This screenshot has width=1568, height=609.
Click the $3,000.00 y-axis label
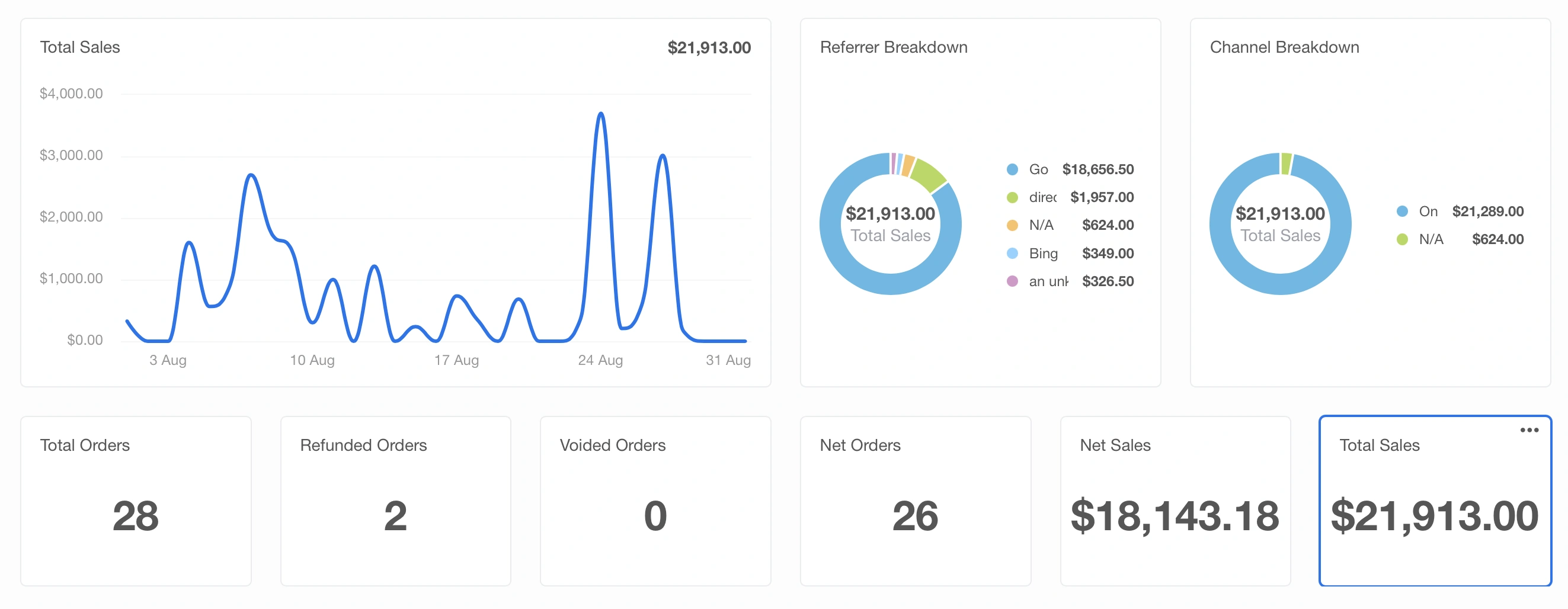[x=71, y=155]
